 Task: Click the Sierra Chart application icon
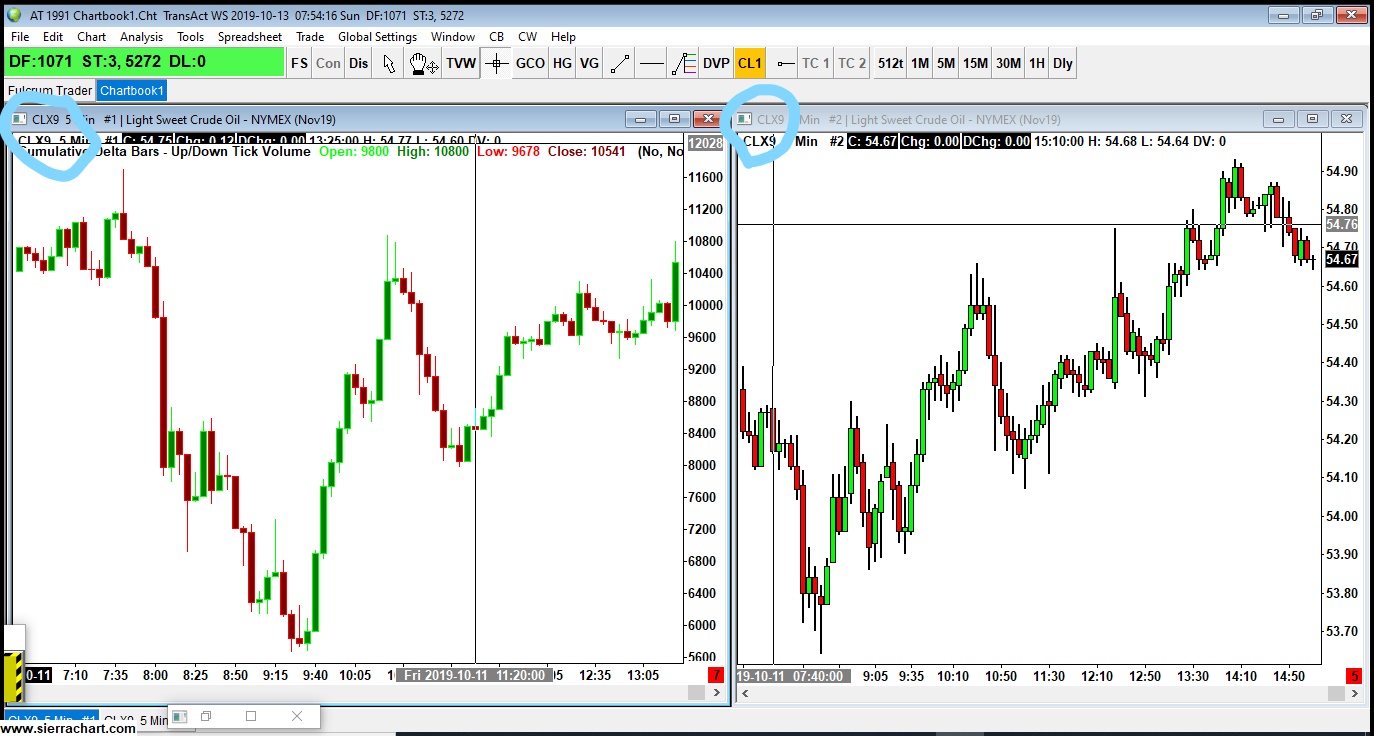(13, 15)
